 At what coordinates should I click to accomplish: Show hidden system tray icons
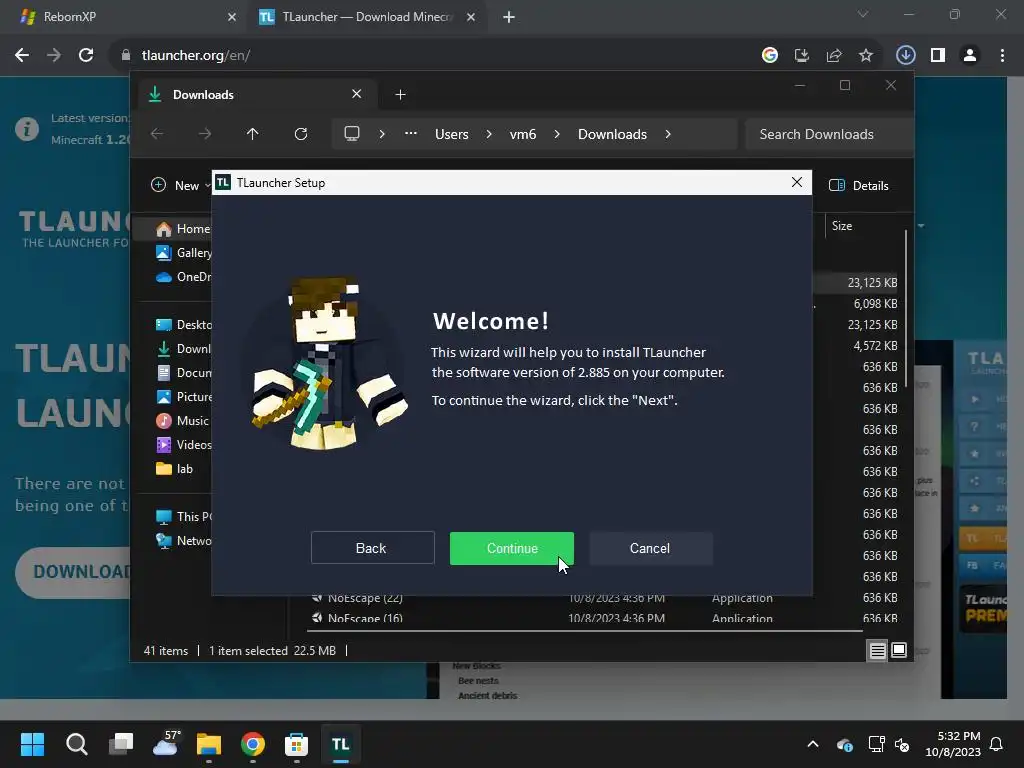(x=813, y=744)
